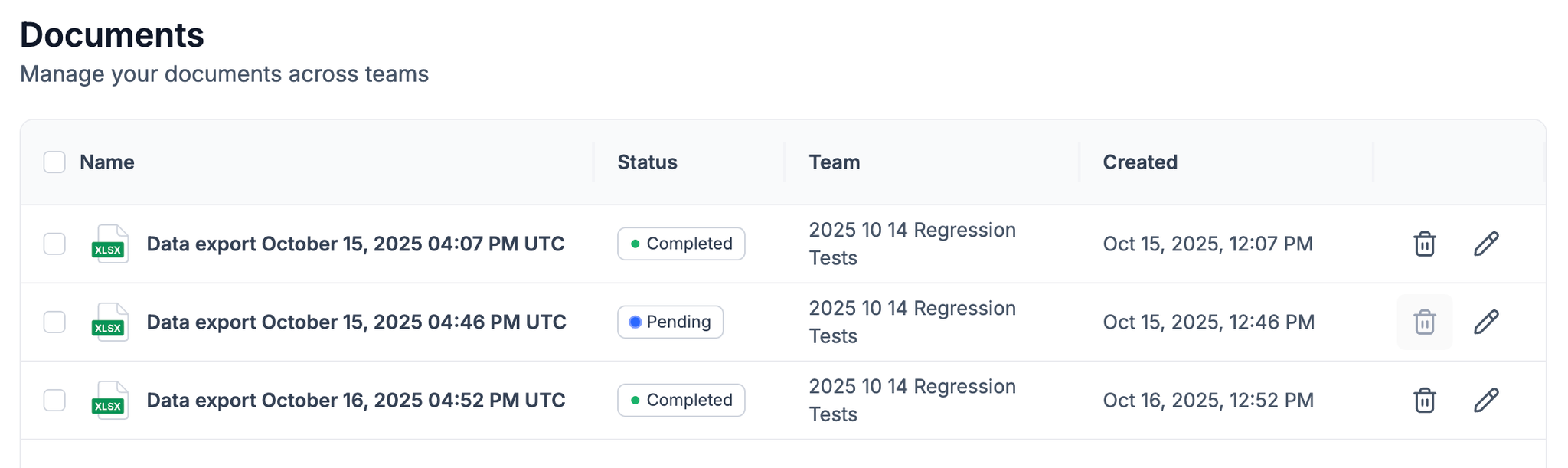Check the 04:46 PM export row
The height and width of the screenshot is (468, 1568).
54,322
